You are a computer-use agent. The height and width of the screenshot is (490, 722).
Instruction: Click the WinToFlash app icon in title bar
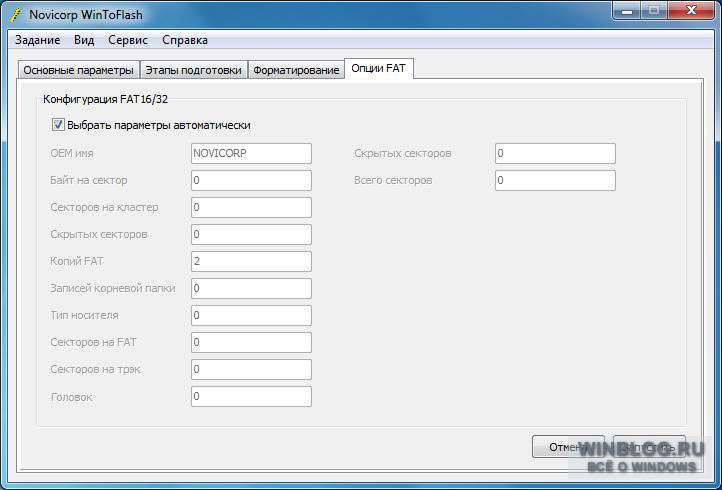pos(16,15)
